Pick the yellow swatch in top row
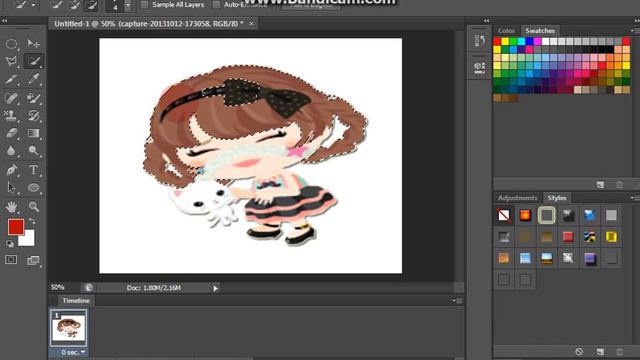 click(x=505, y=41)
